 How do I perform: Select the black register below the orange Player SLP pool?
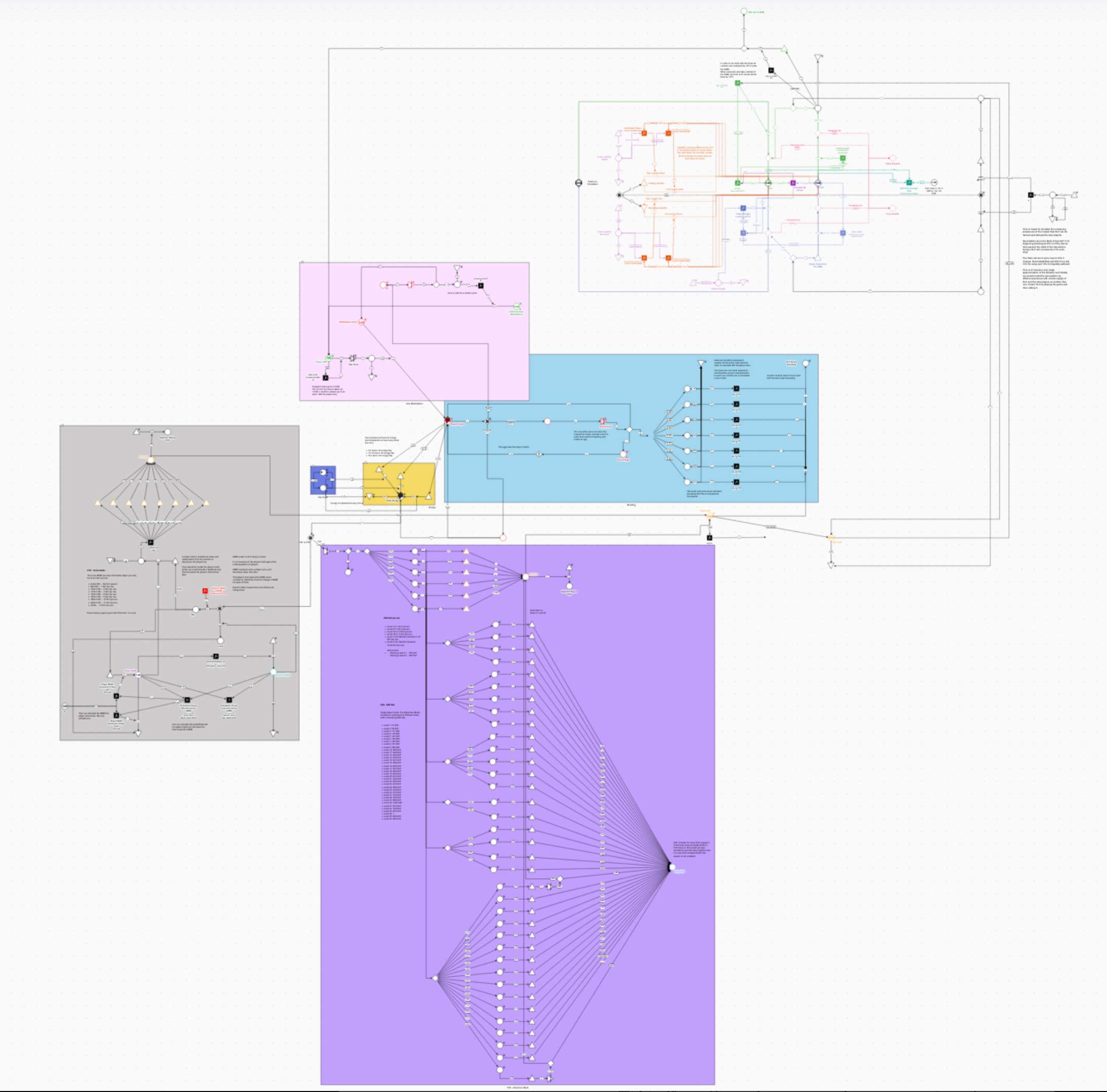709,538
